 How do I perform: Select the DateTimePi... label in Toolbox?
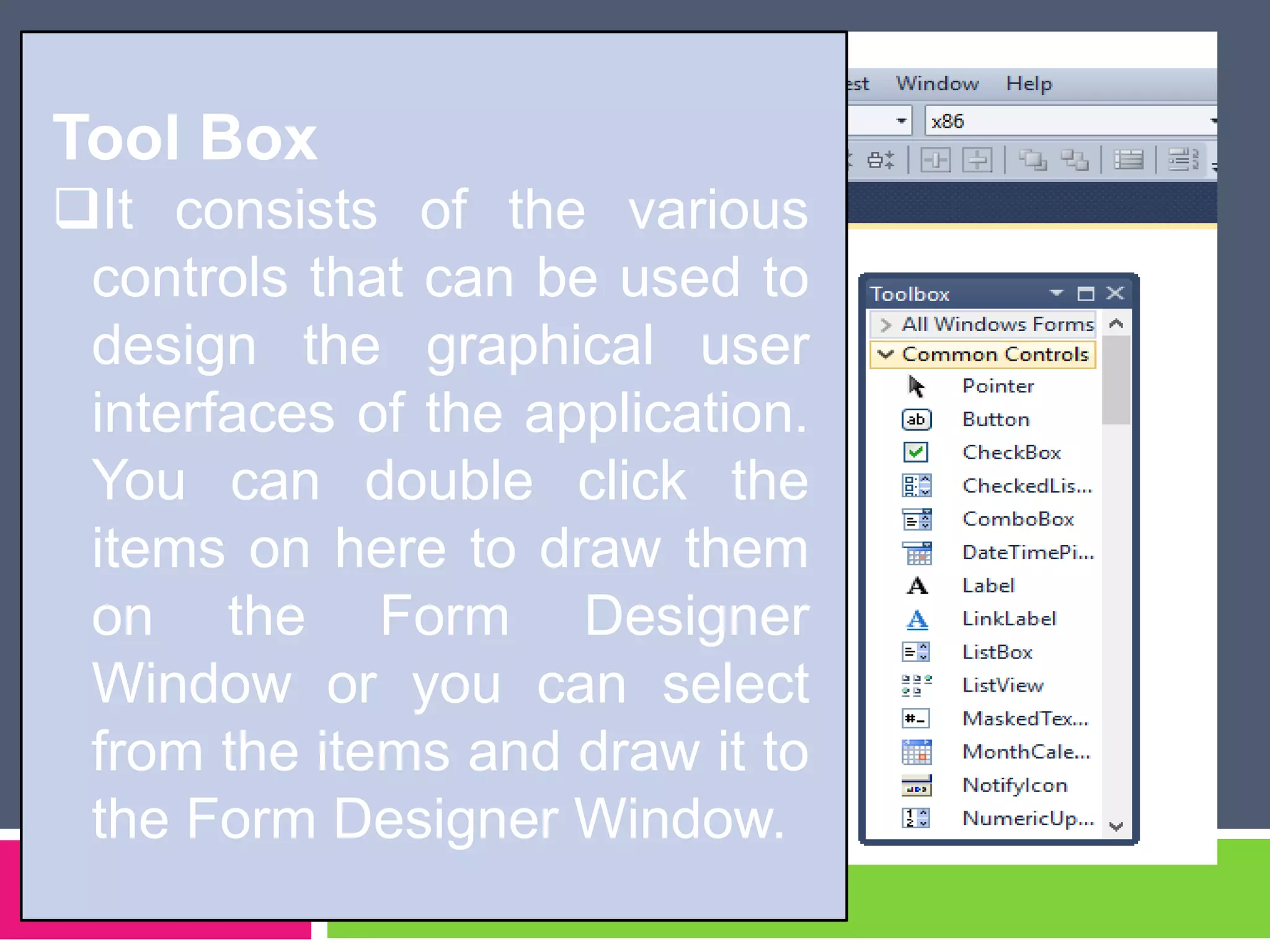tap(1028, 552)
